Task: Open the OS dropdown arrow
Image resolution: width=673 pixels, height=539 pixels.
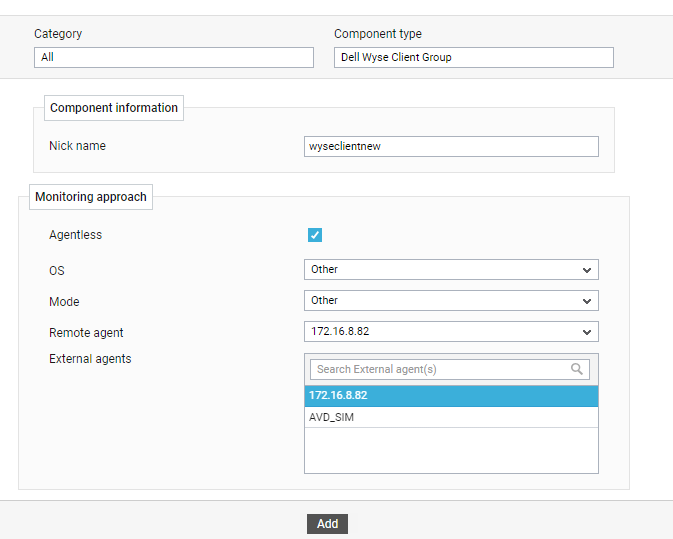Action: 587,270
